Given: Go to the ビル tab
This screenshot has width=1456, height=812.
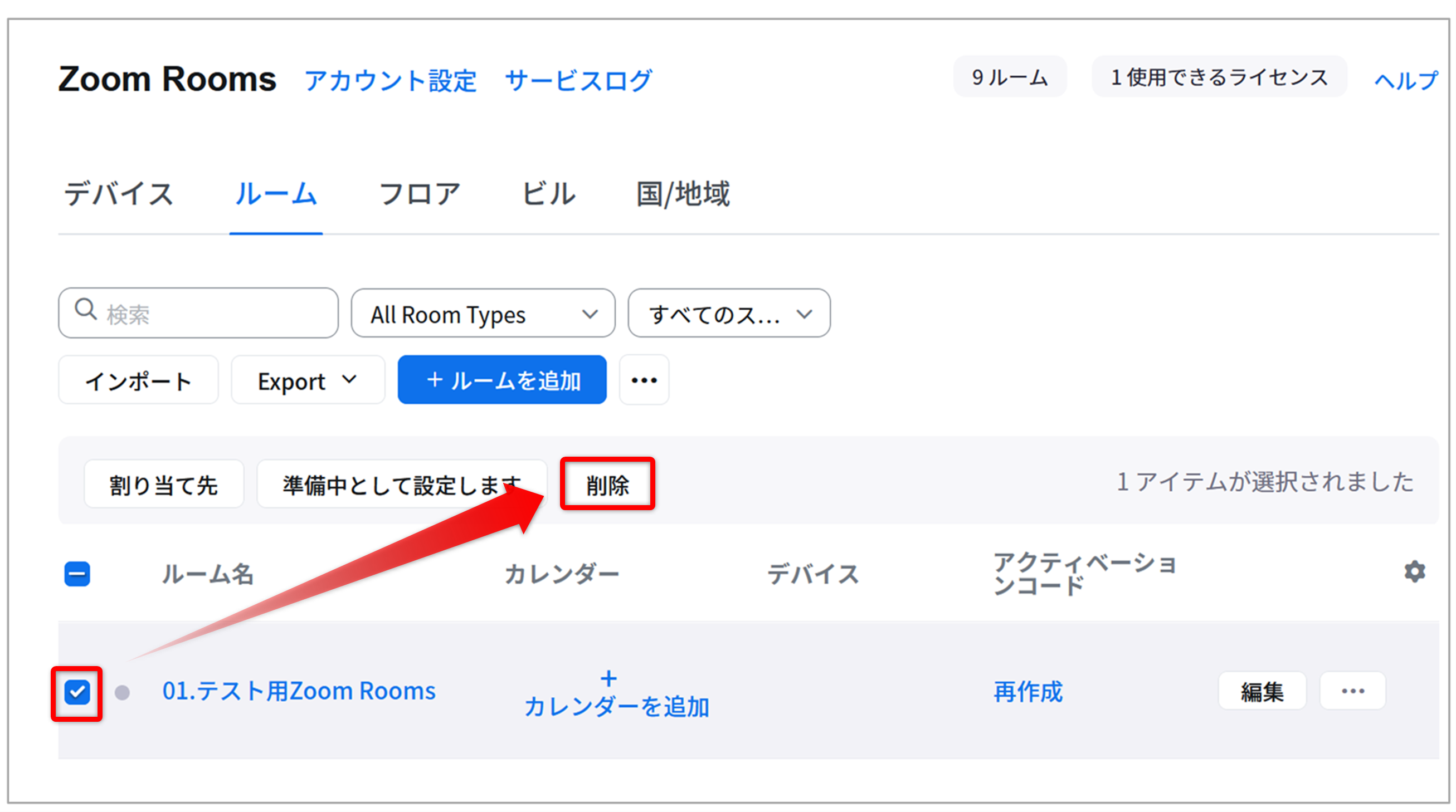Looking at the screenshot, I should (x=548, y=194).
